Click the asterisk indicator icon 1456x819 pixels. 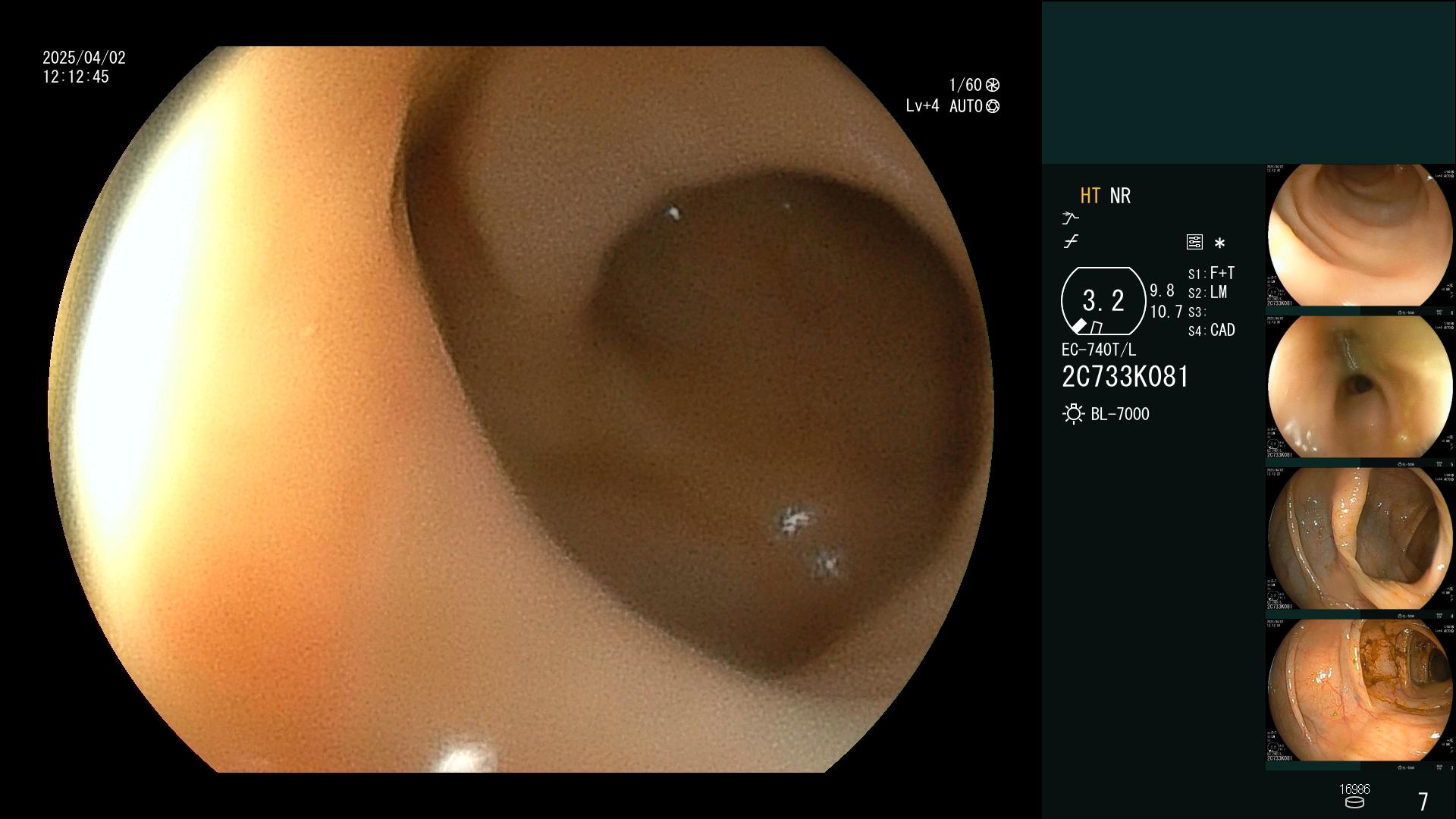pyautogui.click(x=1219, y=243)
